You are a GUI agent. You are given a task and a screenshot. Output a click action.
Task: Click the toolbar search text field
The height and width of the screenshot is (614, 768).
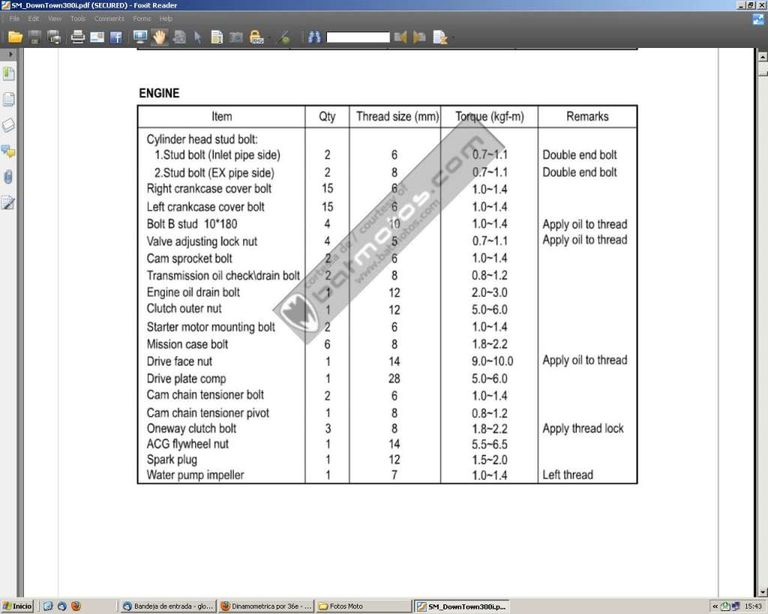357,37
